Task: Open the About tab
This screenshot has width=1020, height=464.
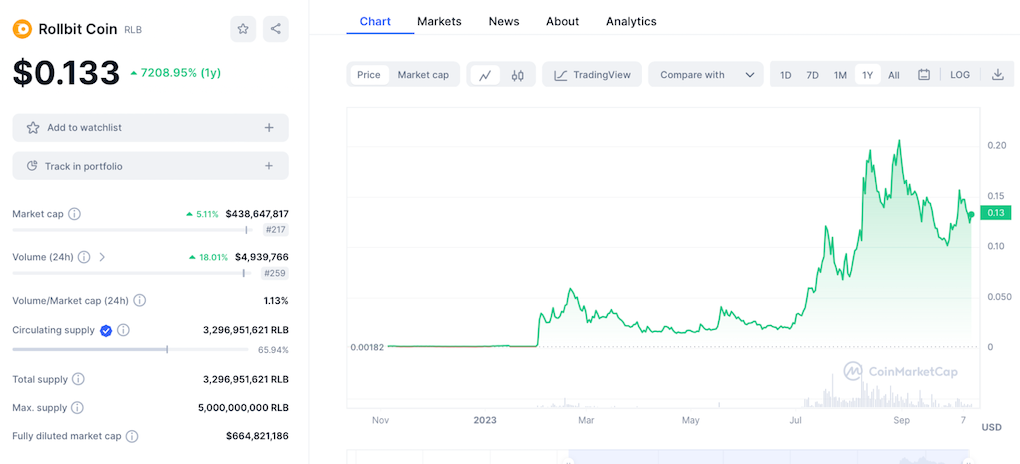Action: tap(563, 21)
